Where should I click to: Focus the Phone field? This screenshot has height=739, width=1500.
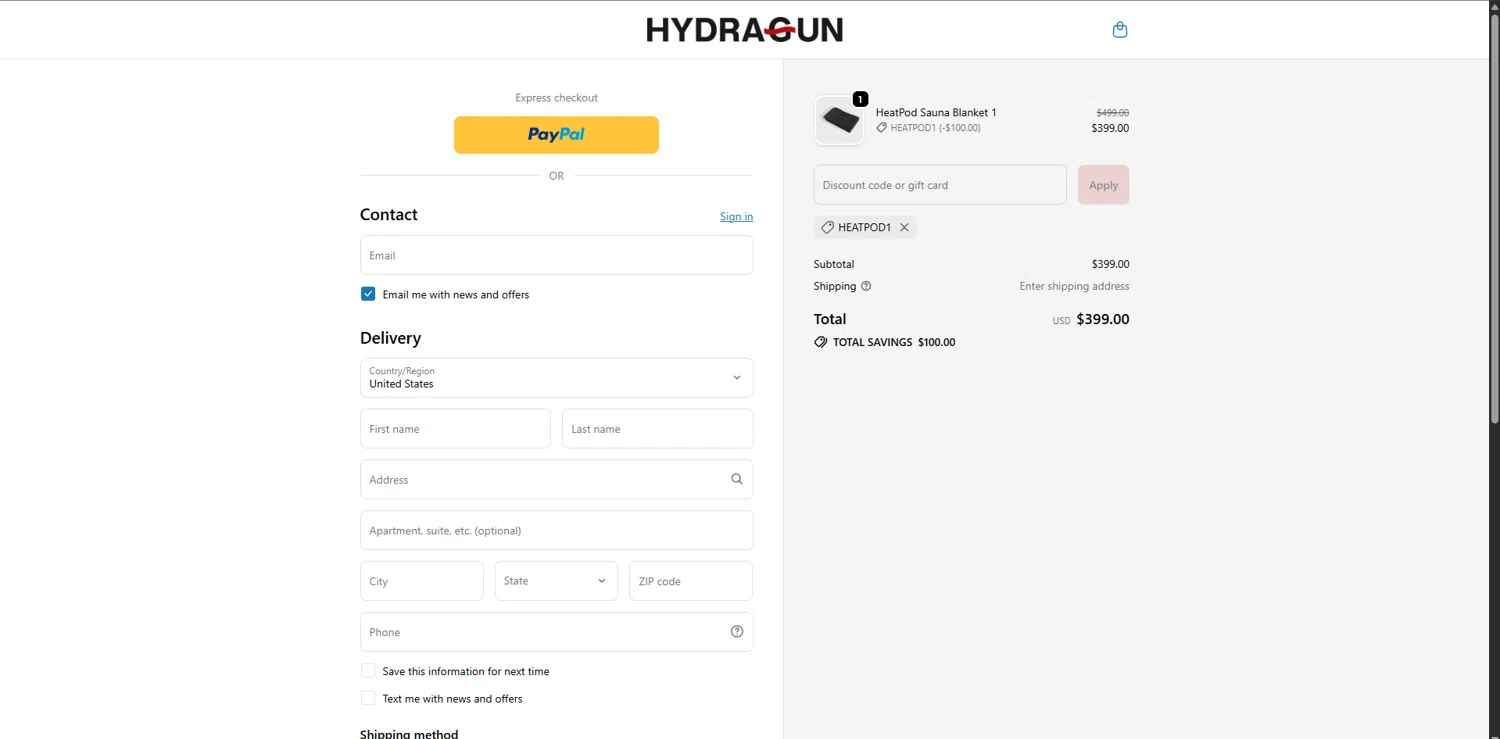556,632
